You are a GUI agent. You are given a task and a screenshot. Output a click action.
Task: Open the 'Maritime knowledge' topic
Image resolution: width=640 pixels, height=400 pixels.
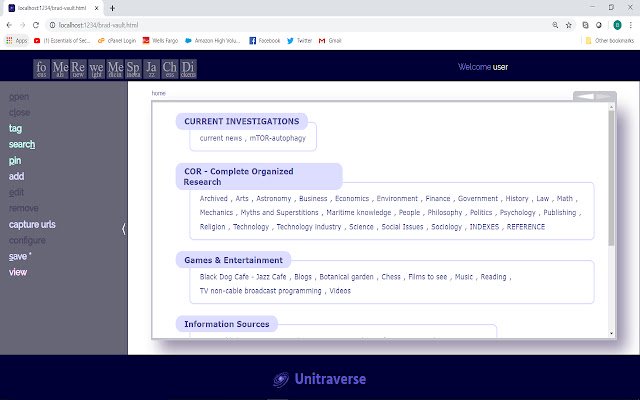(359, 213)
